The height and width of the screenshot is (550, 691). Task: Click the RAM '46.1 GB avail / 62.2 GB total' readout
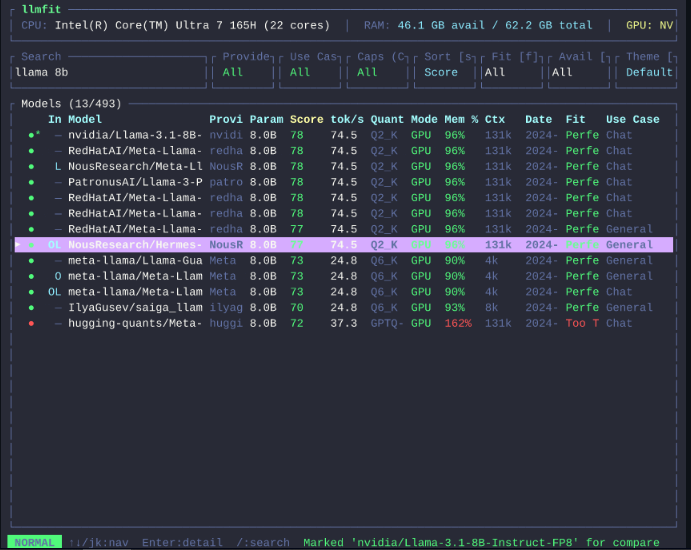[x=495, y=26]
